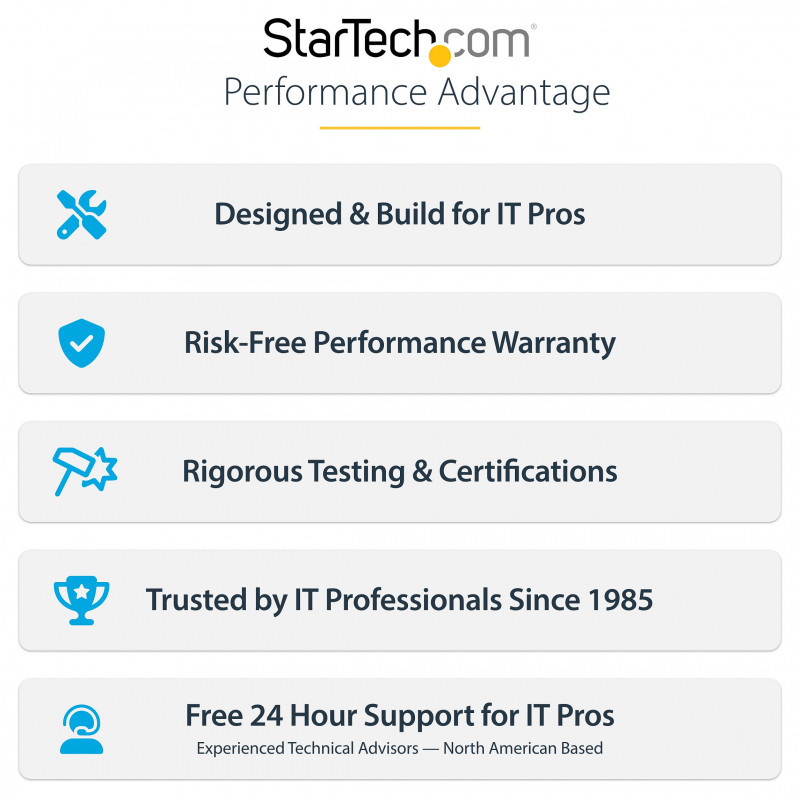Click the trophy with star icon
Image resolution: width=800 pixels, height=800 pixels.
pos(81,599)
